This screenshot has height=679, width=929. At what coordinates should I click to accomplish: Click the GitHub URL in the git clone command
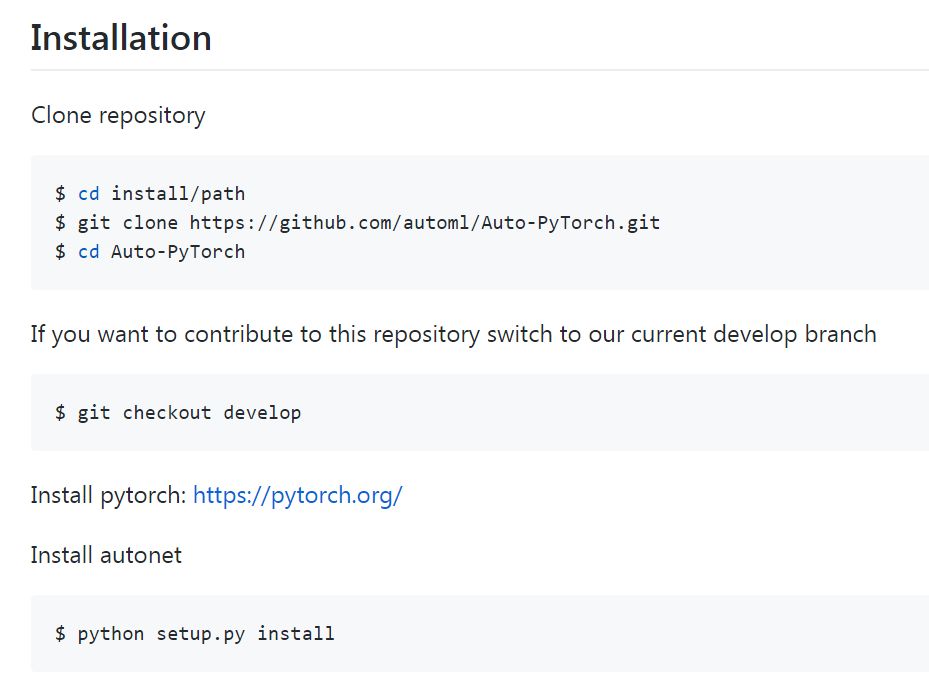tap(425, 222)
